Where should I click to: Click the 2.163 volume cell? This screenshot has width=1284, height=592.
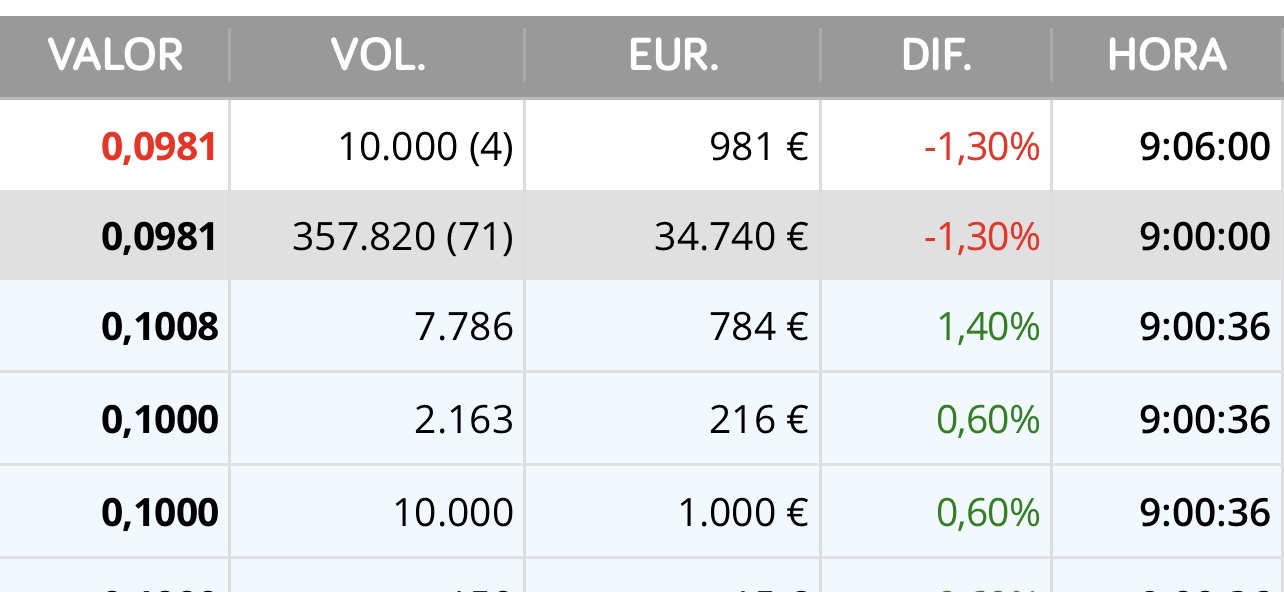[x=464, y=419]
